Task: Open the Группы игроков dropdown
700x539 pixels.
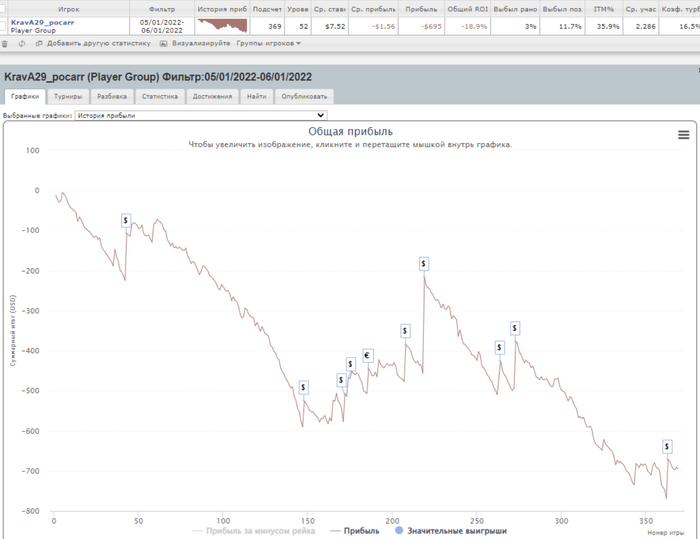Action: pos(269,43)
